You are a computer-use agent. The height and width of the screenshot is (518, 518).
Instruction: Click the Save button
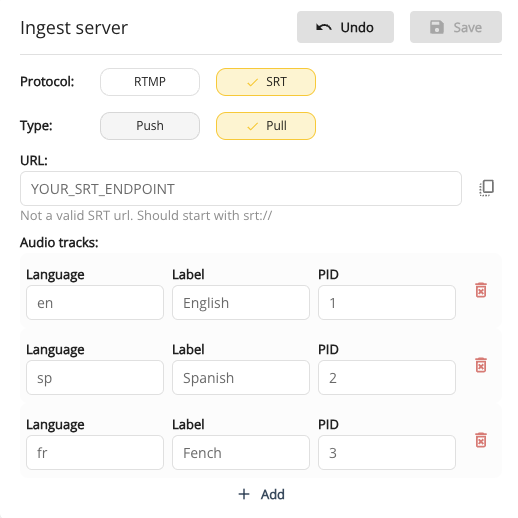pyautogui.click(x=456, y=27)
